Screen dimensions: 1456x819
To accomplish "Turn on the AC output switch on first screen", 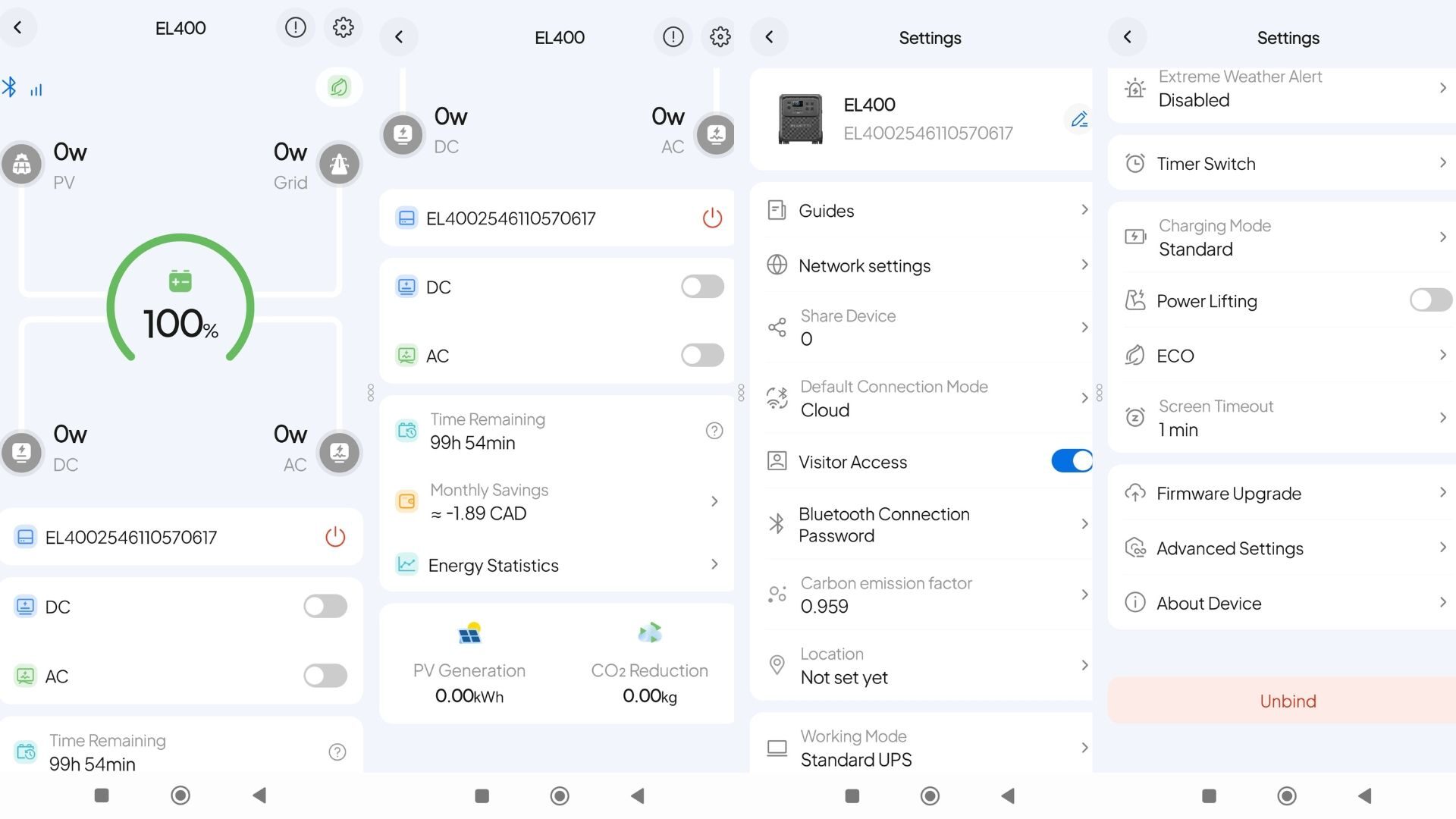I will click(x=325, y=676).
